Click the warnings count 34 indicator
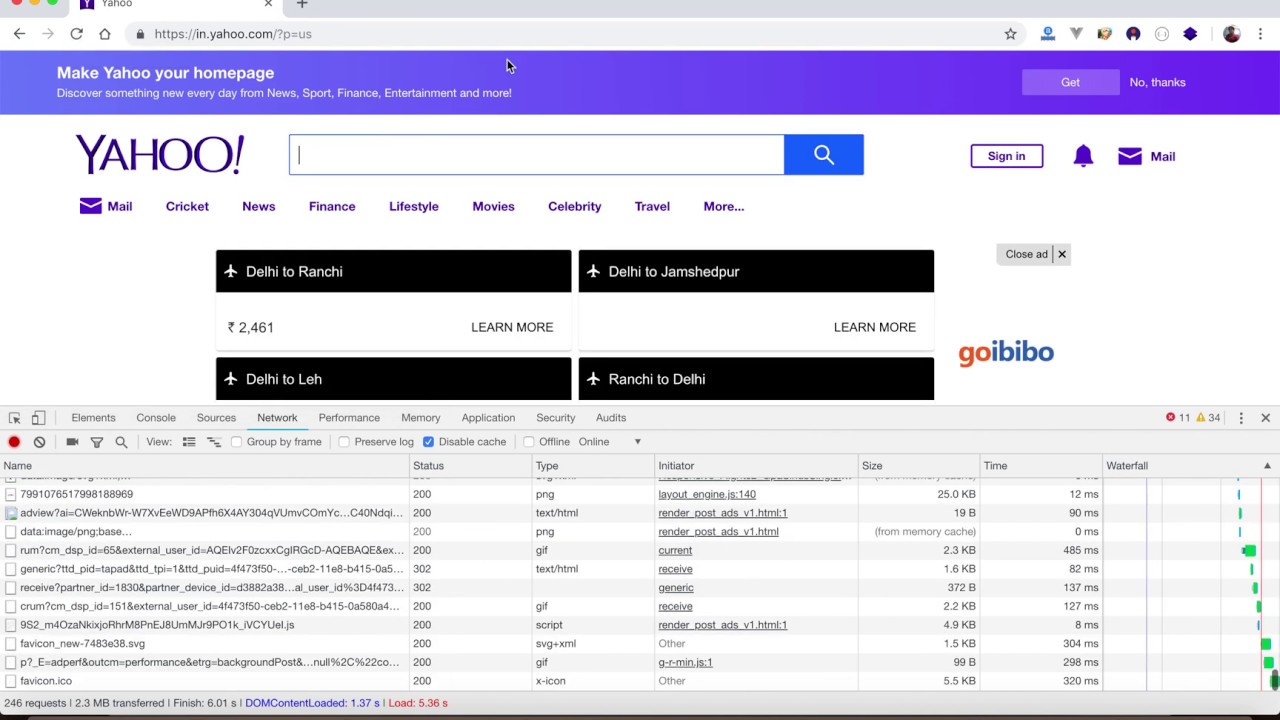This screenshot has width=1280, height=720. click(x=1208, y=418)
